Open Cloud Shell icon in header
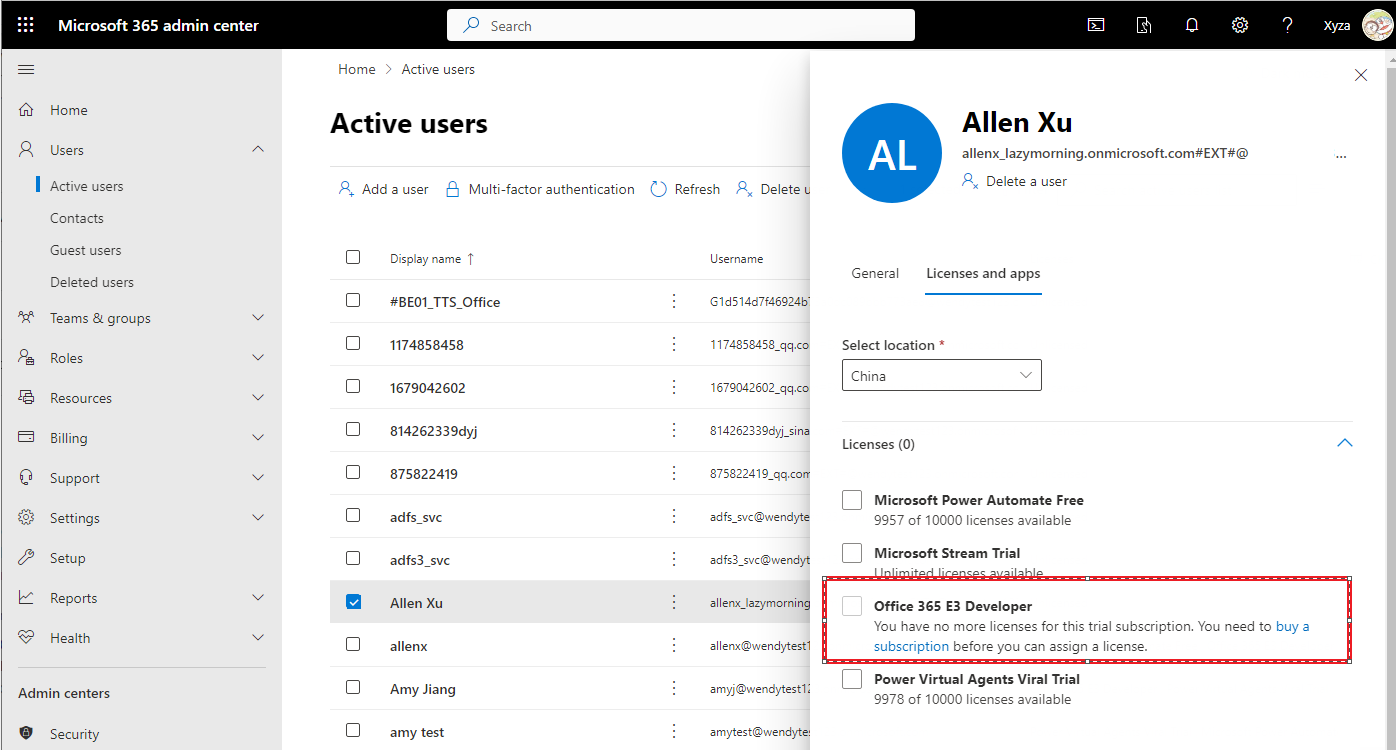Image resolution: width=1396 pixels, height=750 pixels. click(1096, 25)
